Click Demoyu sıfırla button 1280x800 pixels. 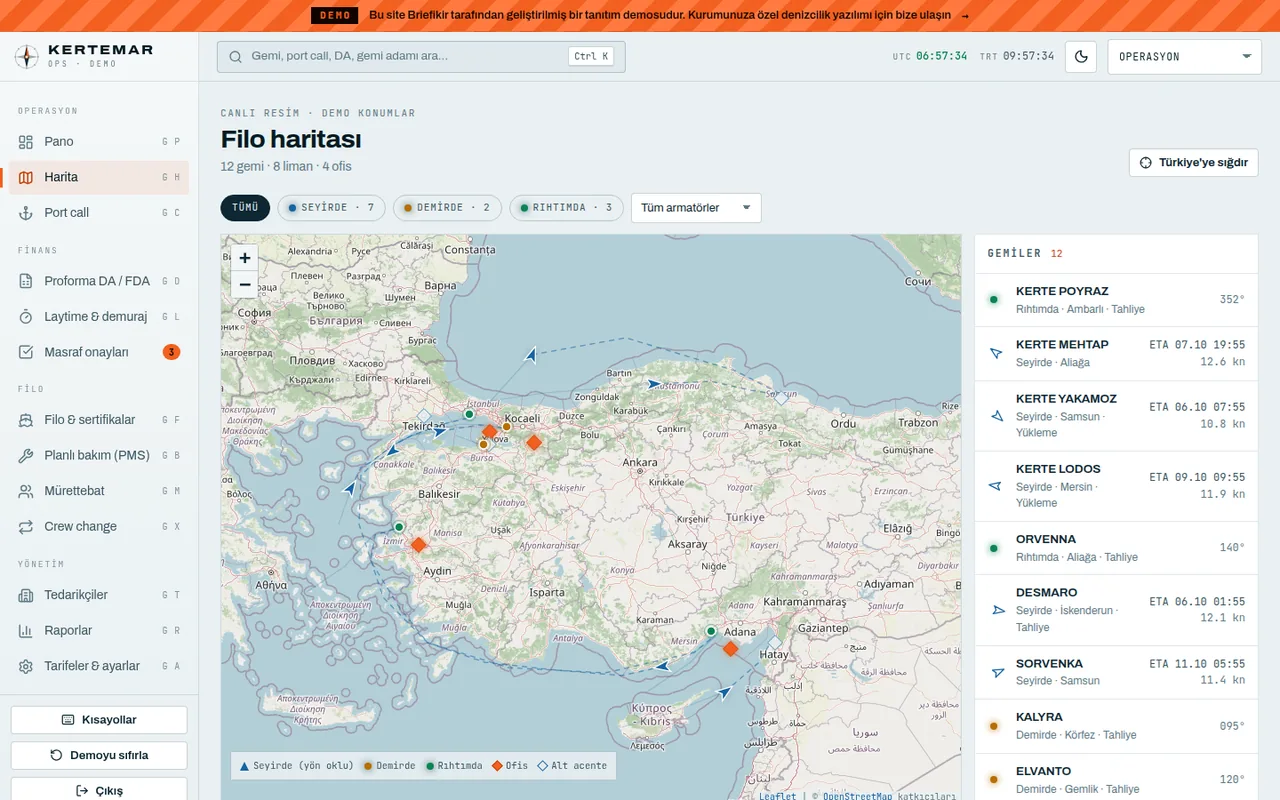pyautogui.click(x=99, y=756)
